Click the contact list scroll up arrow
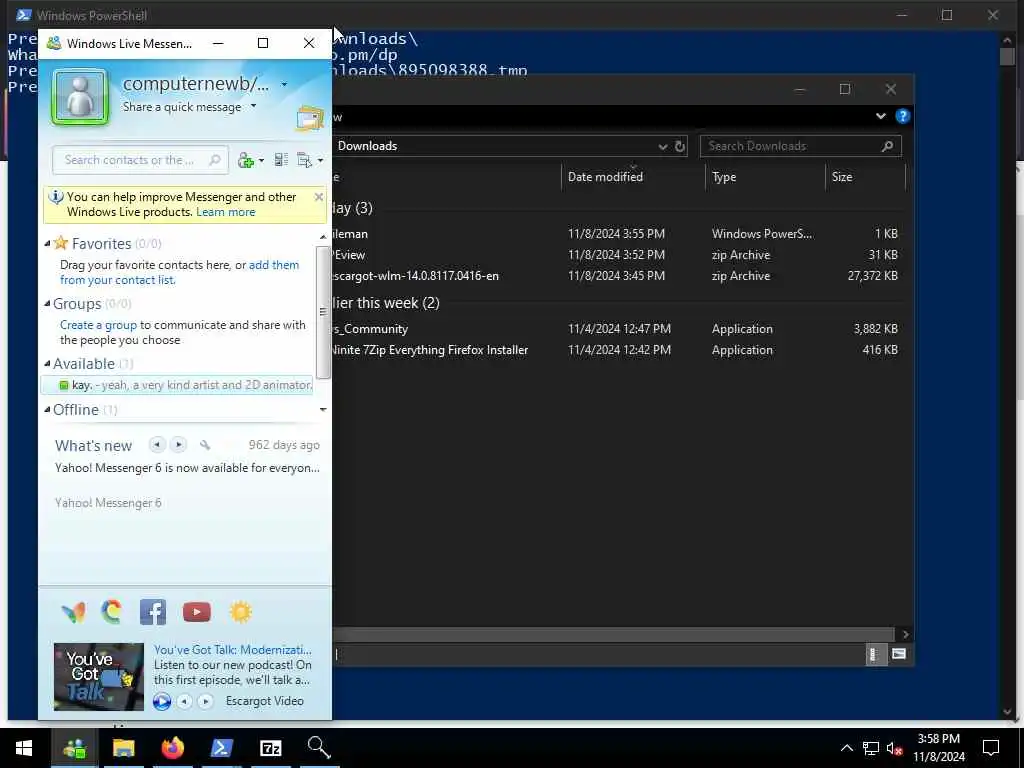 pyautogui.click(x=323, y=236)
